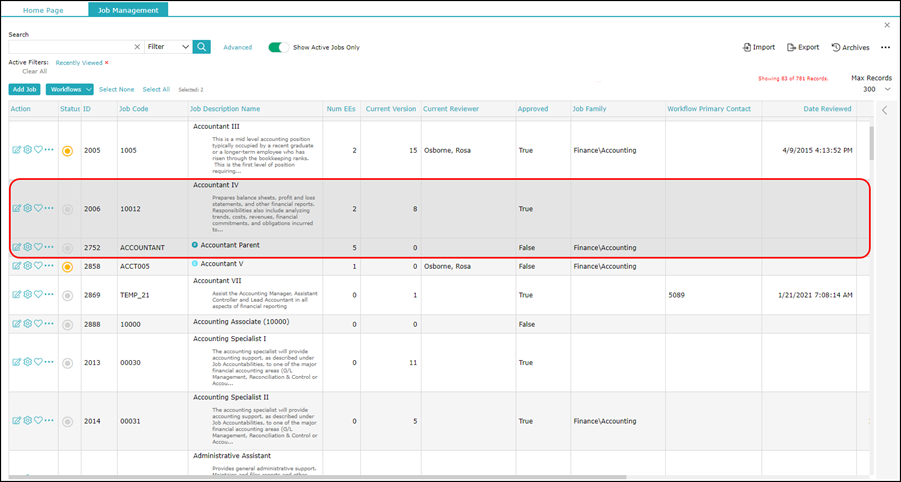
Task: Clear the search box with the X icon
Action: (x=137, y=47)
